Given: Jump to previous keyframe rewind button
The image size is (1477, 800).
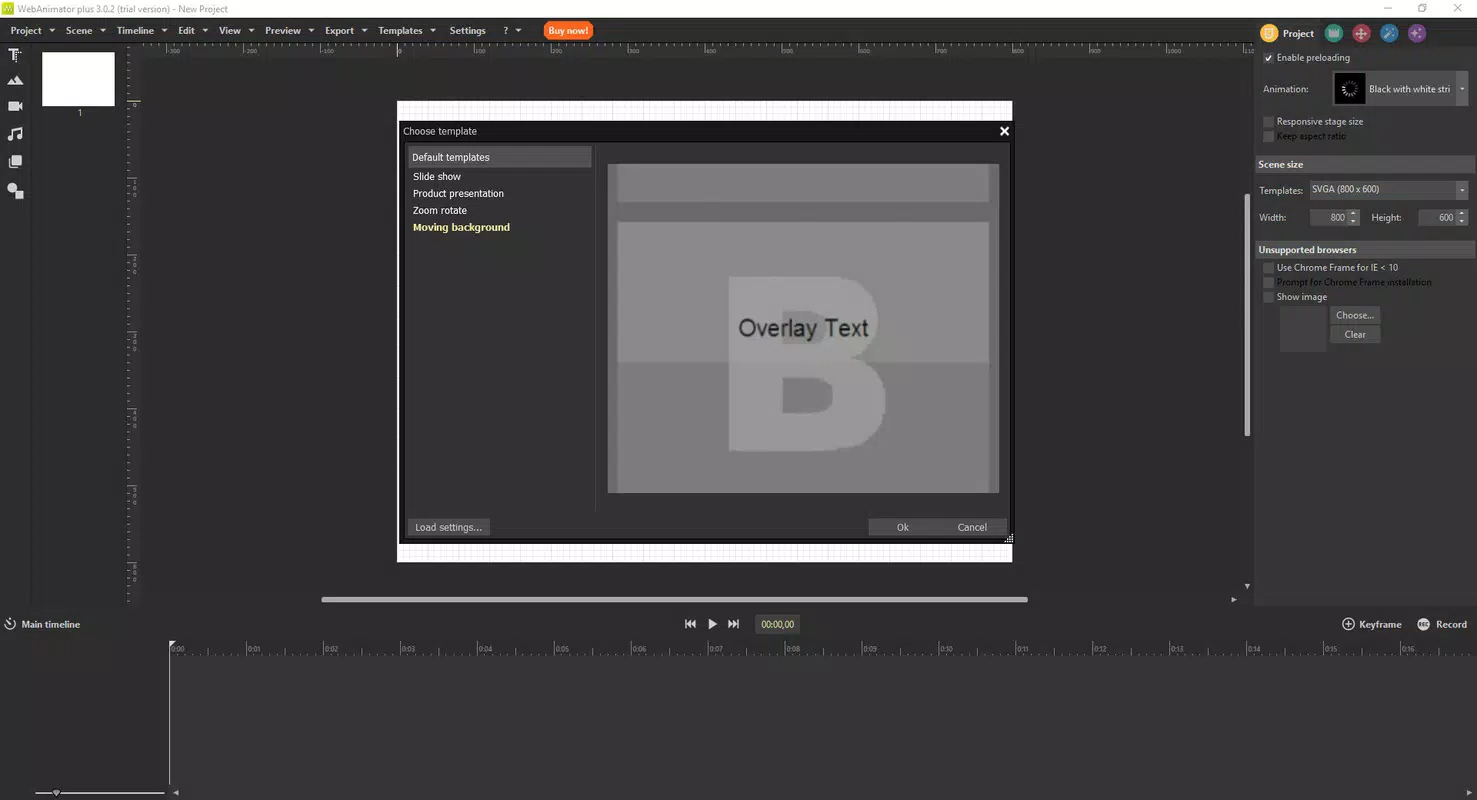Looking at the screenshot, I should [690, 624].
